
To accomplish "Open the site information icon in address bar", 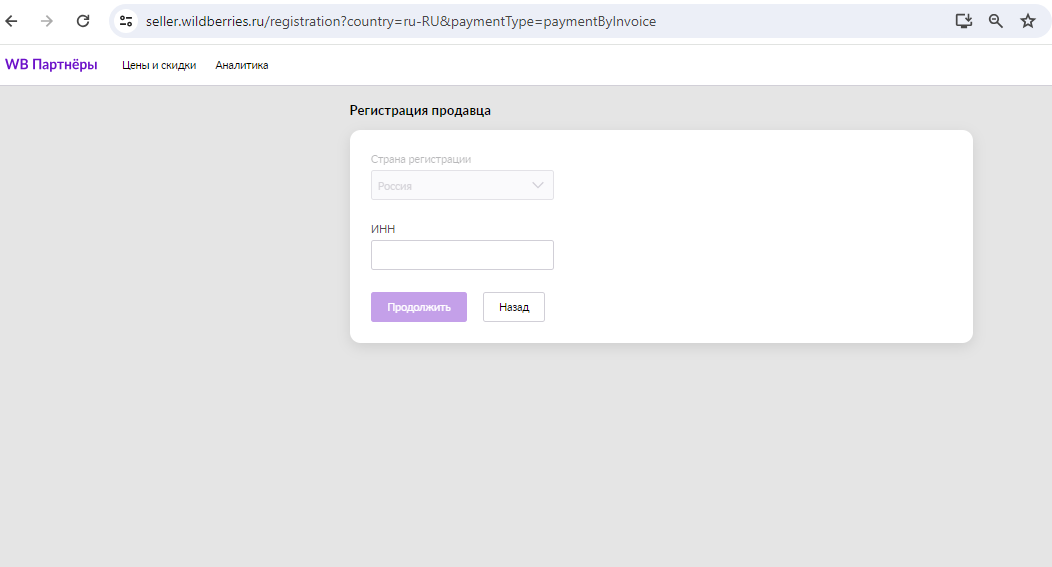I will tap(126, 21).
